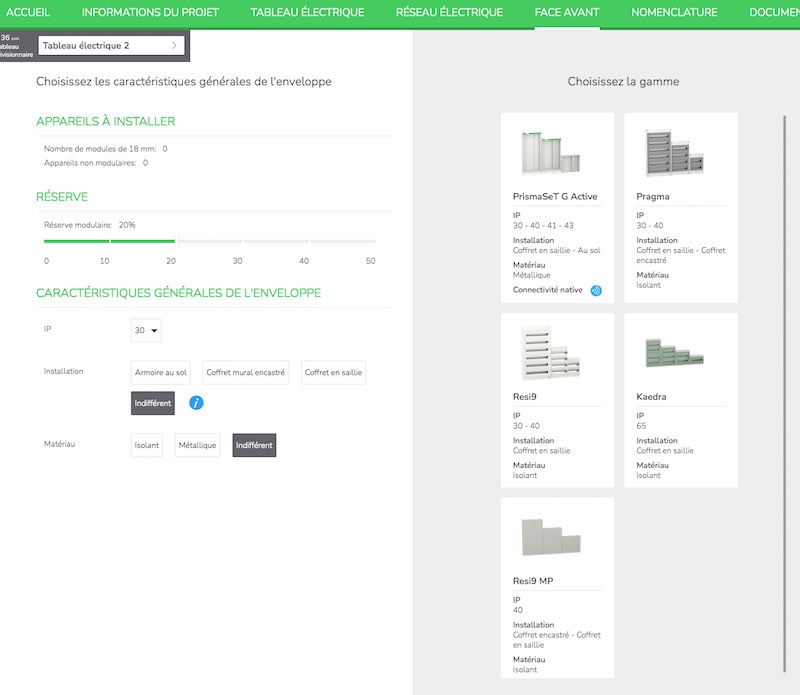Screen dimensions: 800x695
Task: Click the Resi9 range title
Action: point(524,396)
